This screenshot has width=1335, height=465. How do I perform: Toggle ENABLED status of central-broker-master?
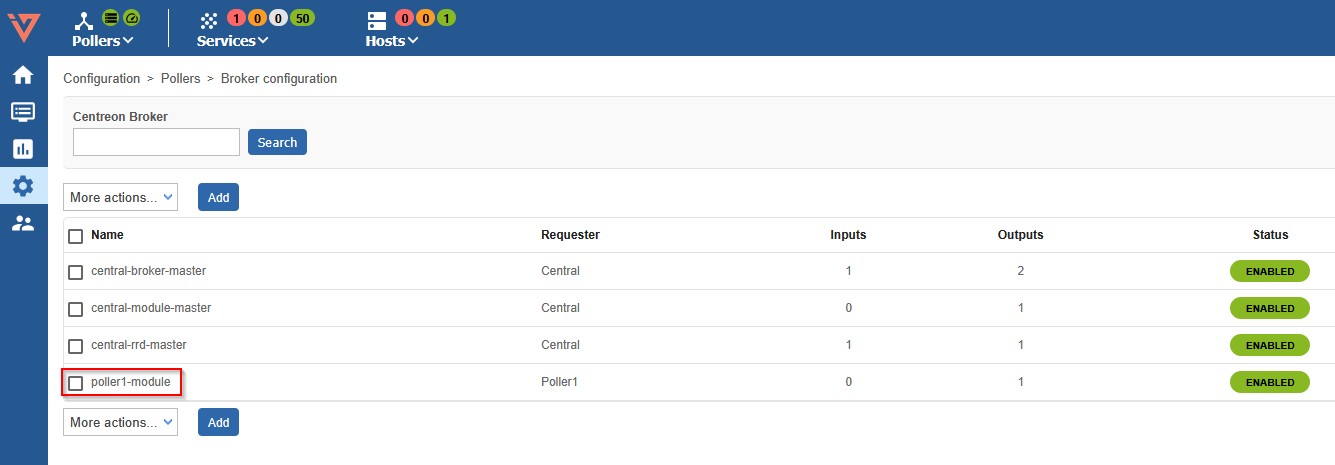(x=1270, y=271)
